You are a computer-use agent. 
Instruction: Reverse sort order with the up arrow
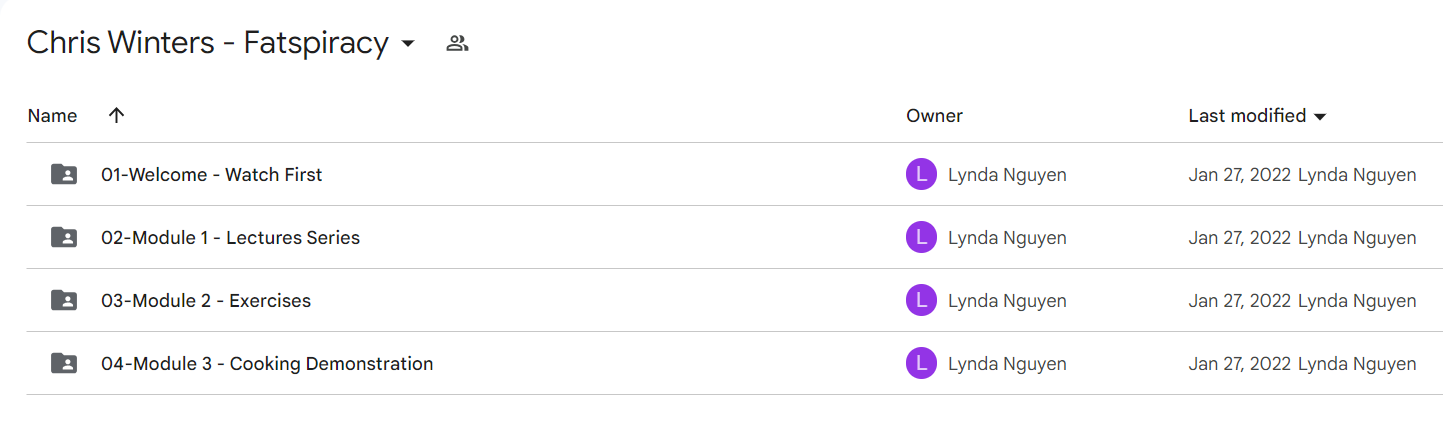116,115
